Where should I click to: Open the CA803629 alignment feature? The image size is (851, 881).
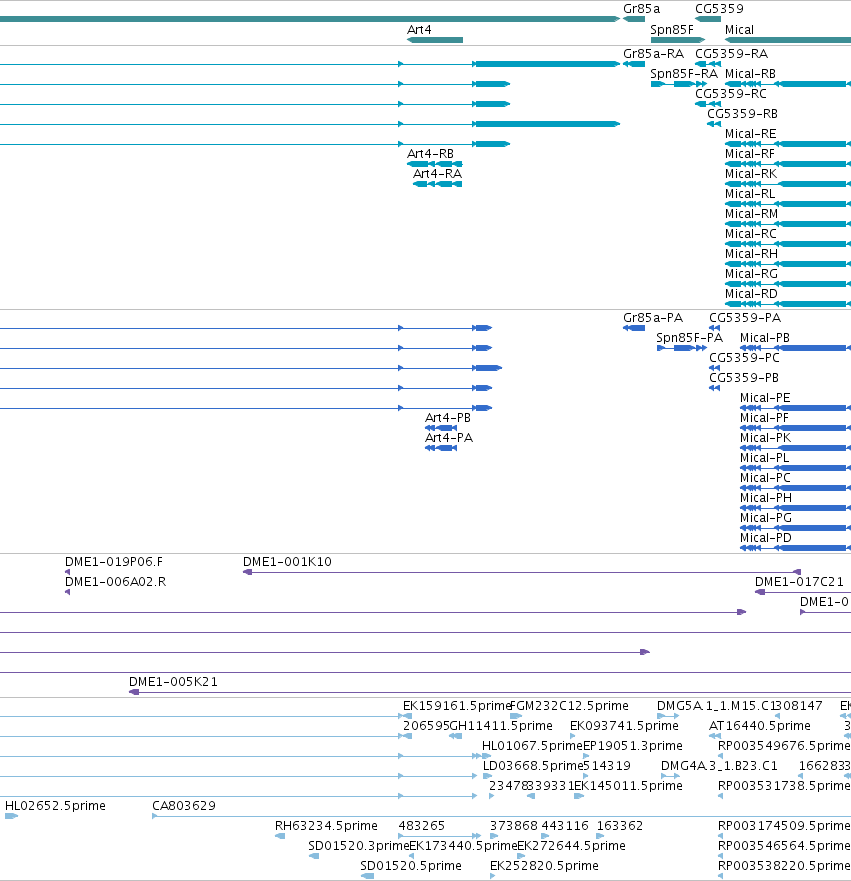click(x=502, y=816)
